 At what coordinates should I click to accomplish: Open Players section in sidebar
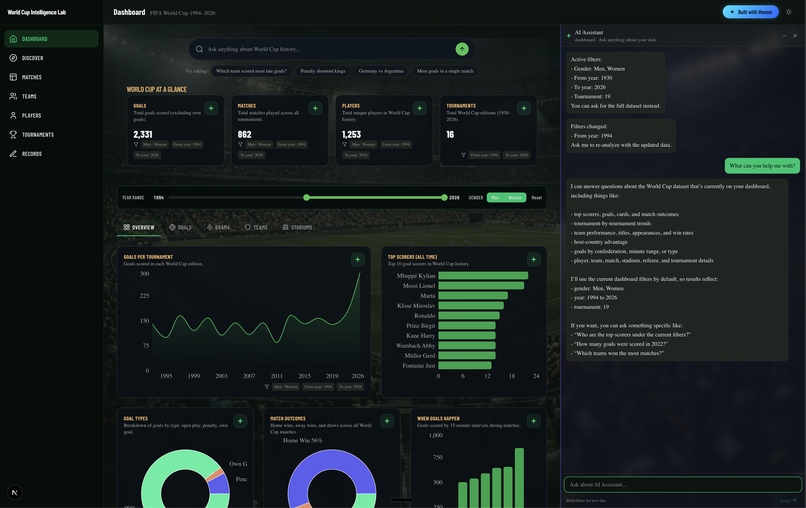pos(51,115)
